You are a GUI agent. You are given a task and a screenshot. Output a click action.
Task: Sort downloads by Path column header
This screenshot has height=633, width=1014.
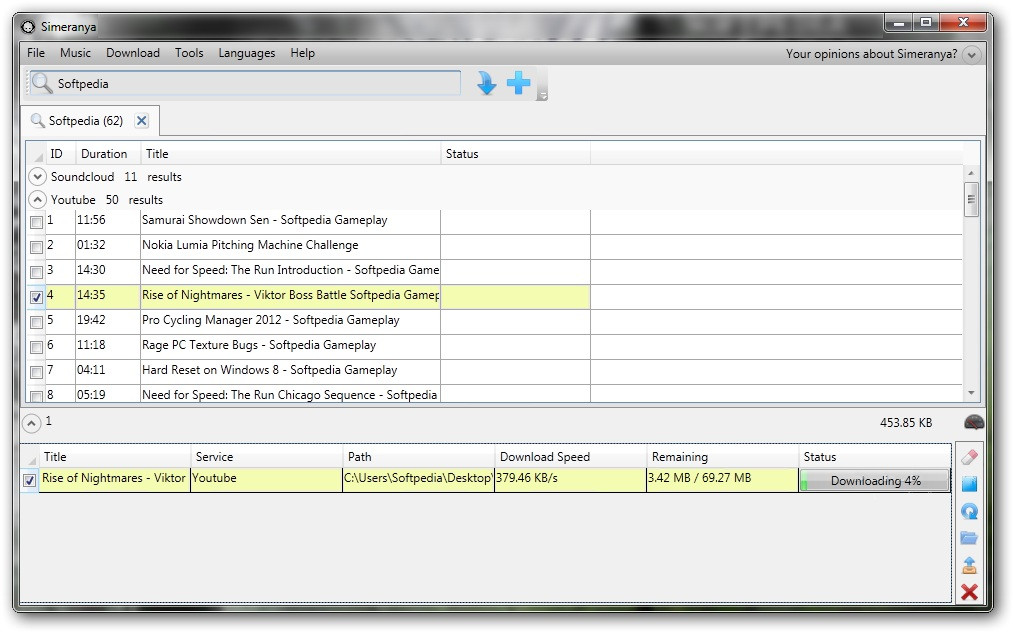418,456
